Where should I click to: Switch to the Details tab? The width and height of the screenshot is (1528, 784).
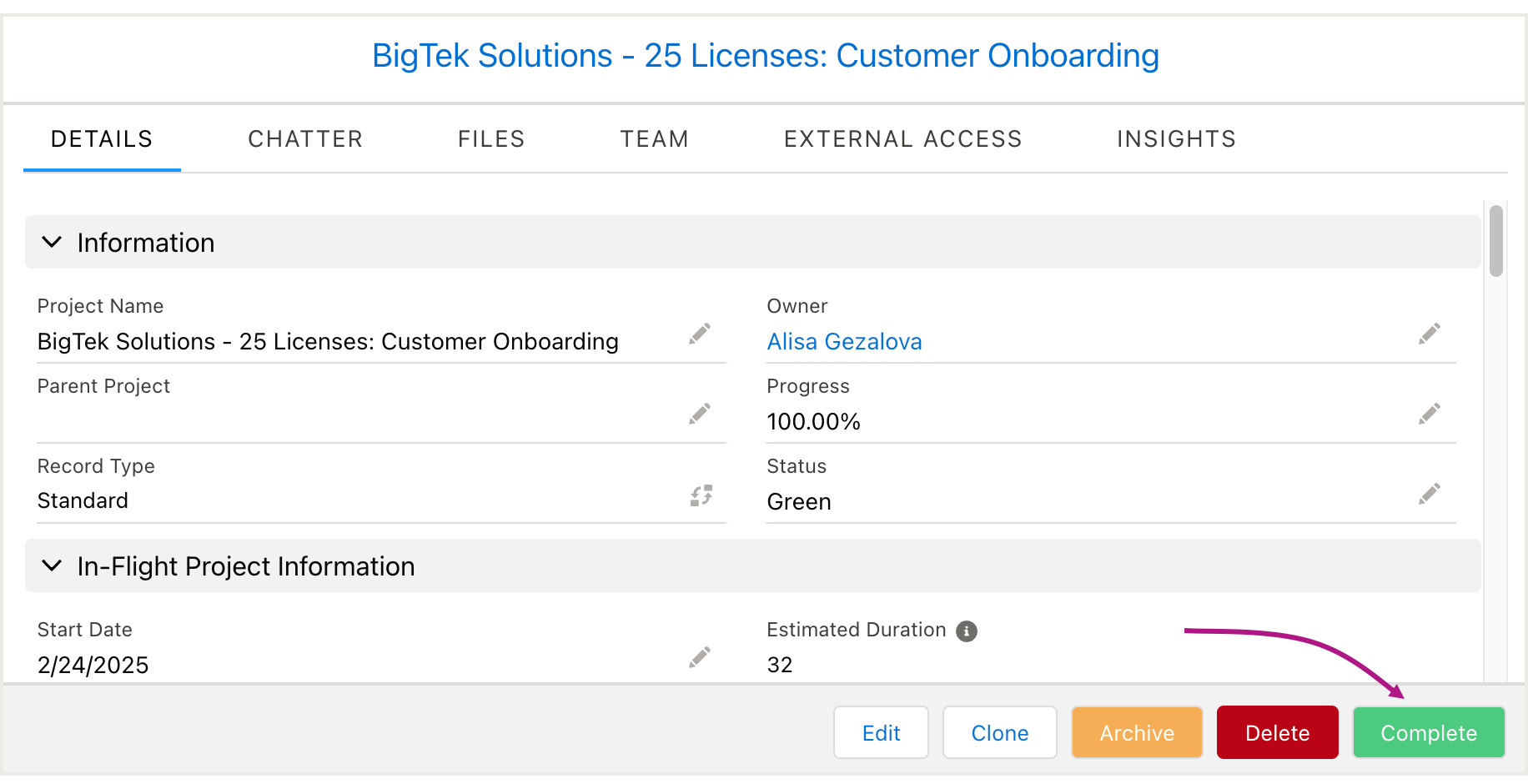coord(102,139)
